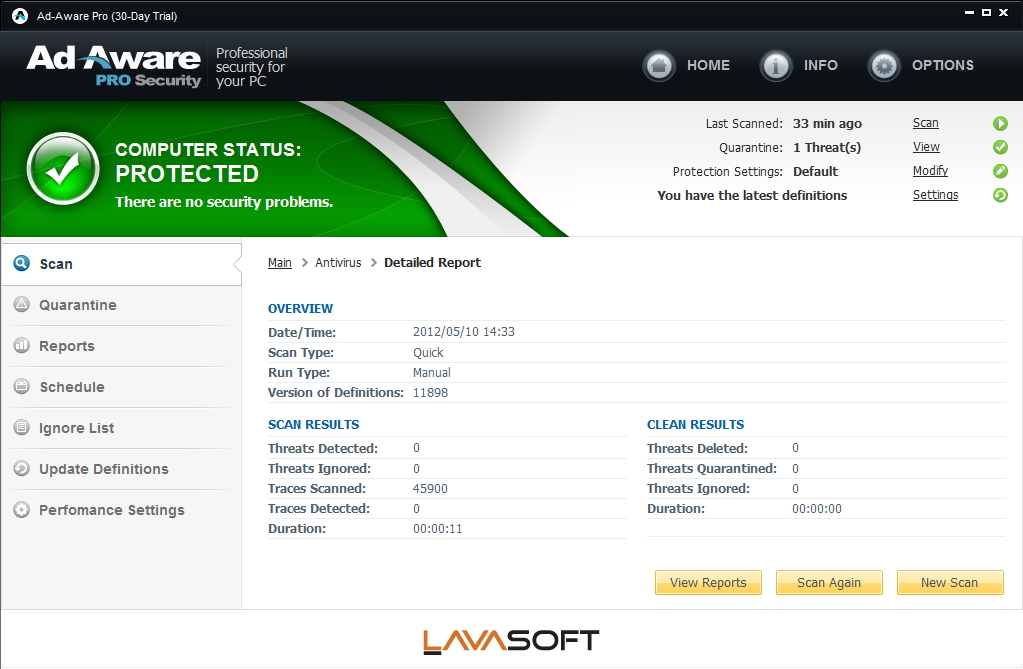1023x669 pixels.
Task: Click the 33 min ago text
Action: click(x=827, y=123)
